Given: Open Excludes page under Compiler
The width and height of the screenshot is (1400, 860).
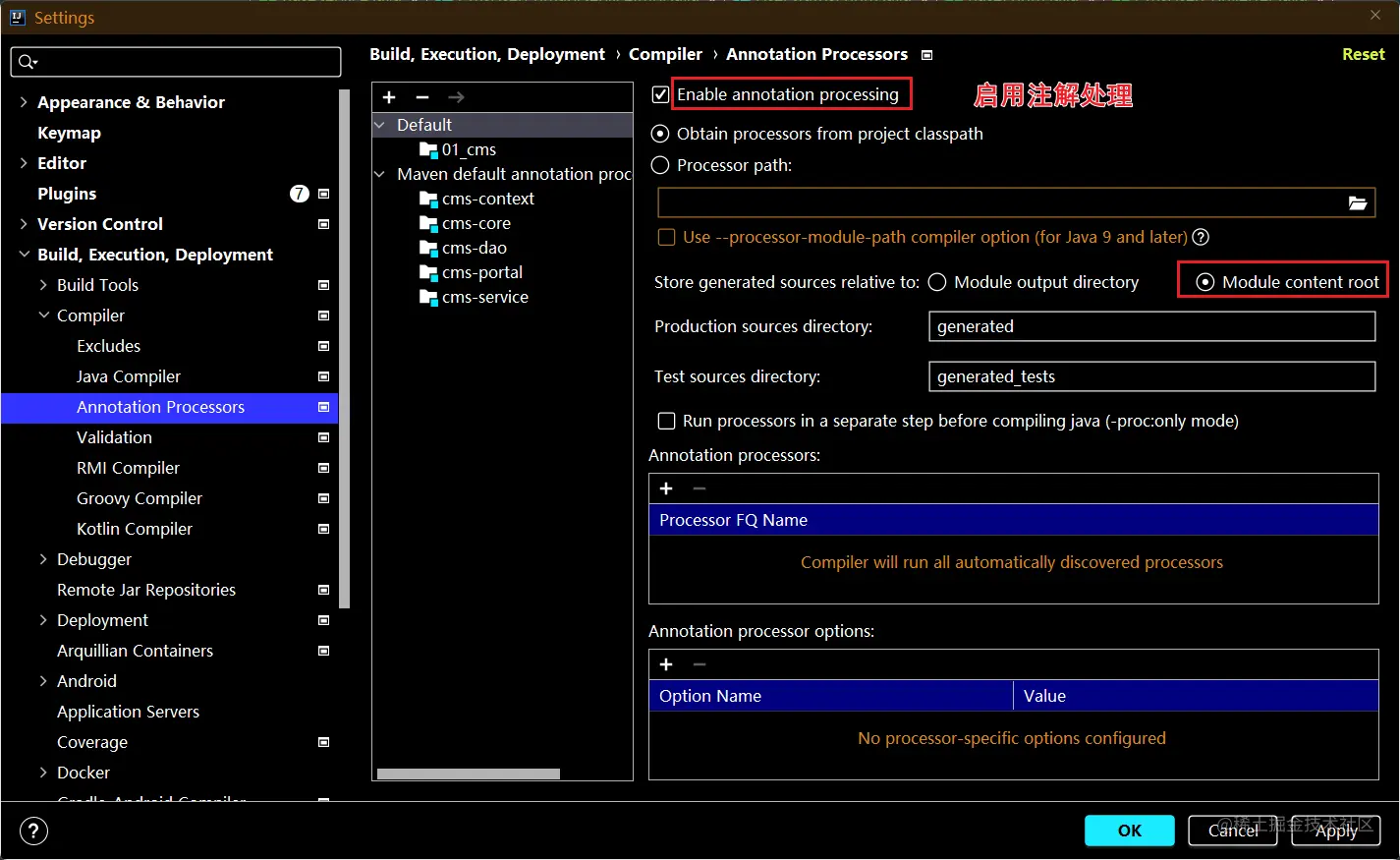Looking at the screenshot, I should [108, 346].
